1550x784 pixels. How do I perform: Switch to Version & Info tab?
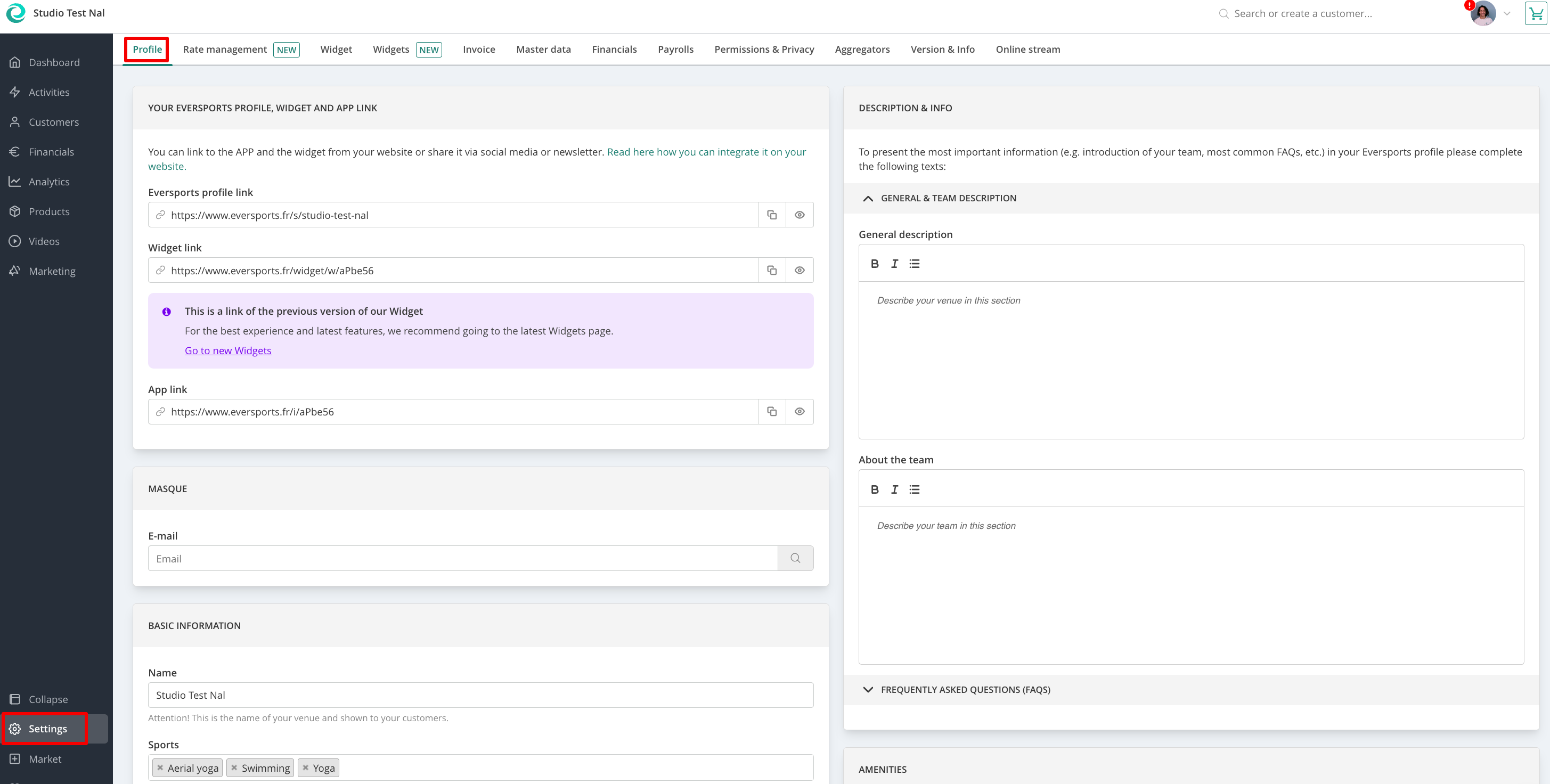coord(942,50)
